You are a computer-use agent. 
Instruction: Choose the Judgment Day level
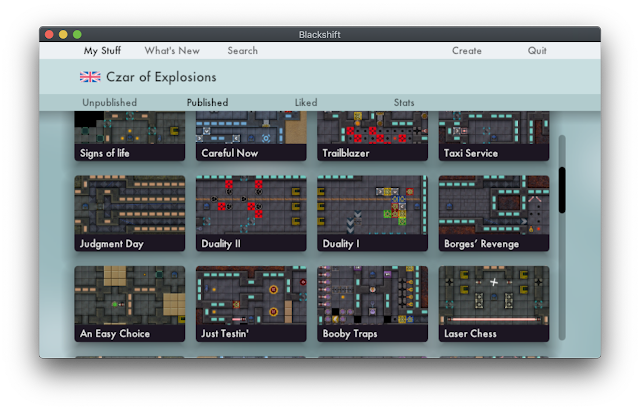(x=129, y=213)
